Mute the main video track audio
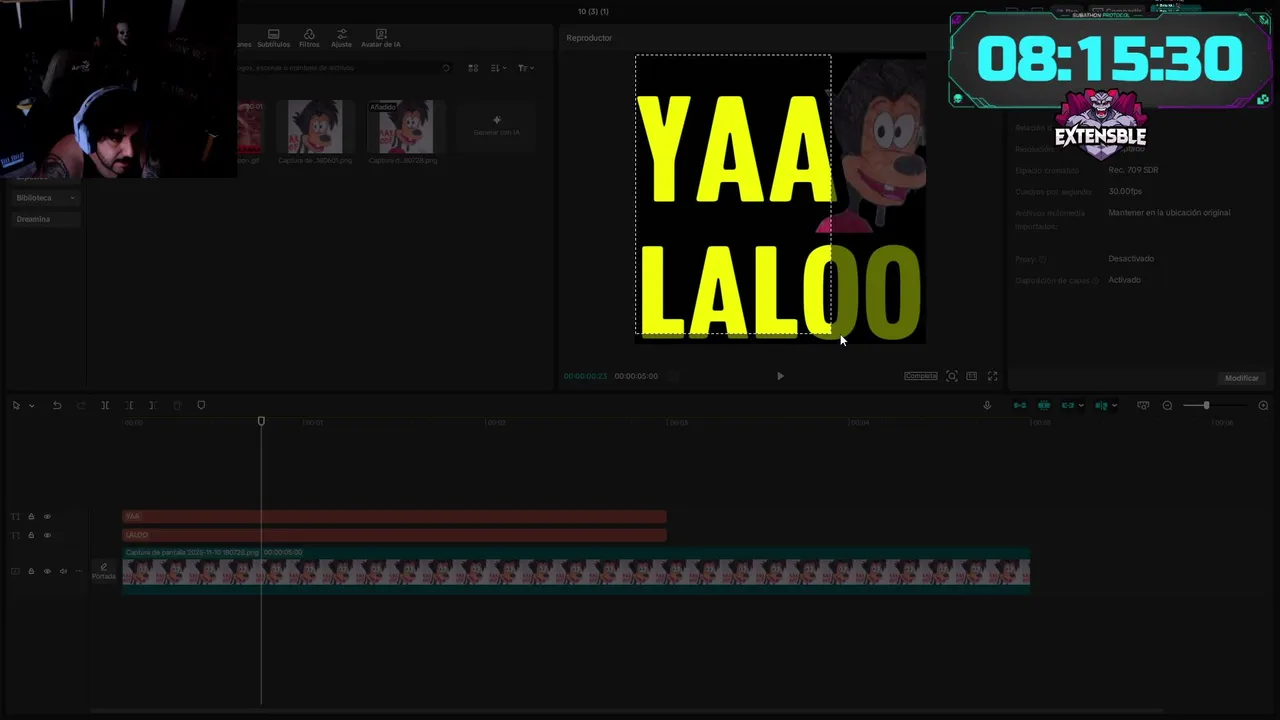1280x720 pixels. [x=63, y=571]
